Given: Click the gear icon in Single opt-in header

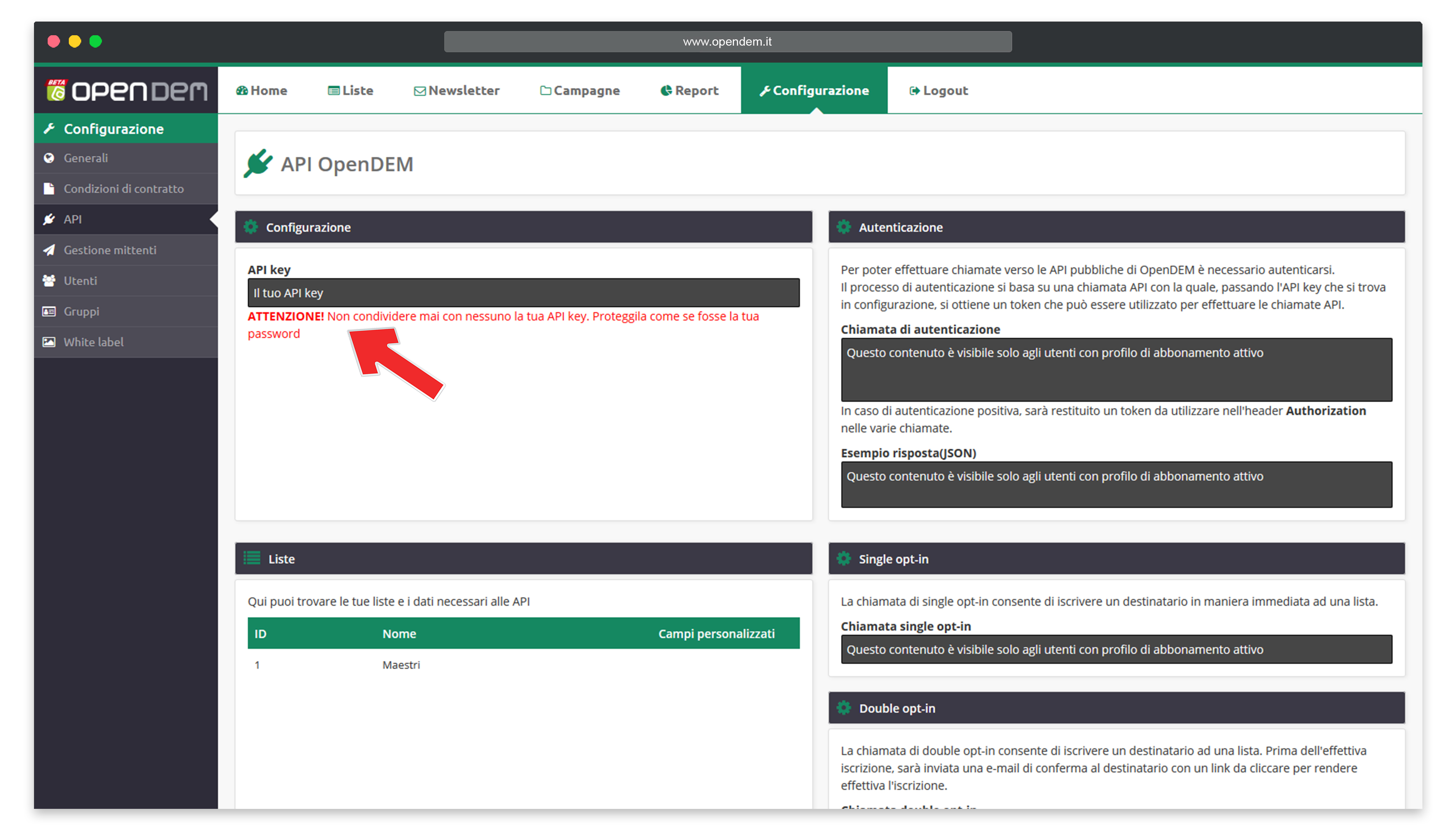Looking at the screenshot, I should (x=844, y=558).
